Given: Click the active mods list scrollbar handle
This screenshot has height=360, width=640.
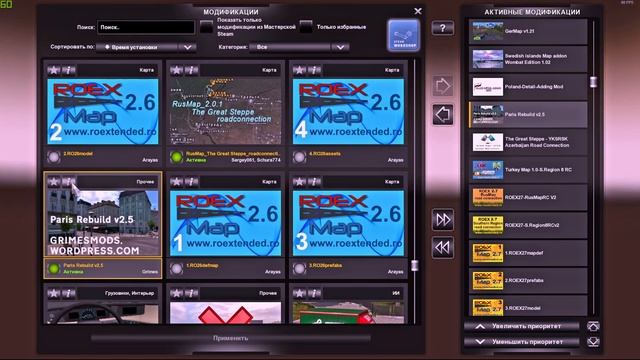Looking at the screenshot, I should [x=593, y=82].
